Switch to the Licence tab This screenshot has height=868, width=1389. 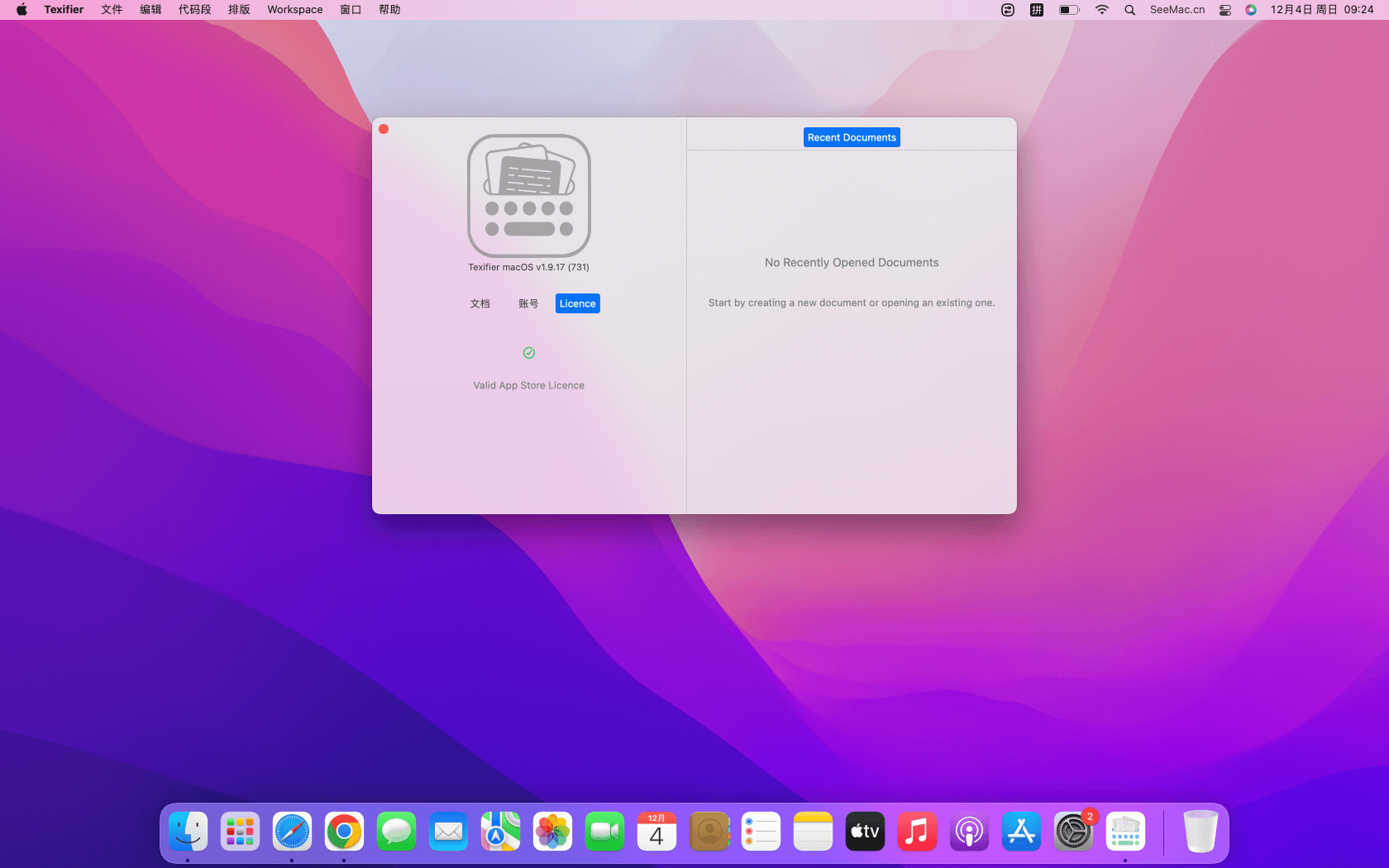point(577,303)
